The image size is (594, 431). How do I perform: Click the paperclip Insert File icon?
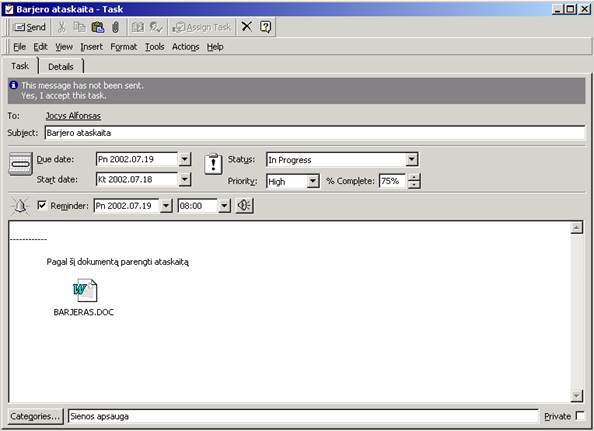116,27
